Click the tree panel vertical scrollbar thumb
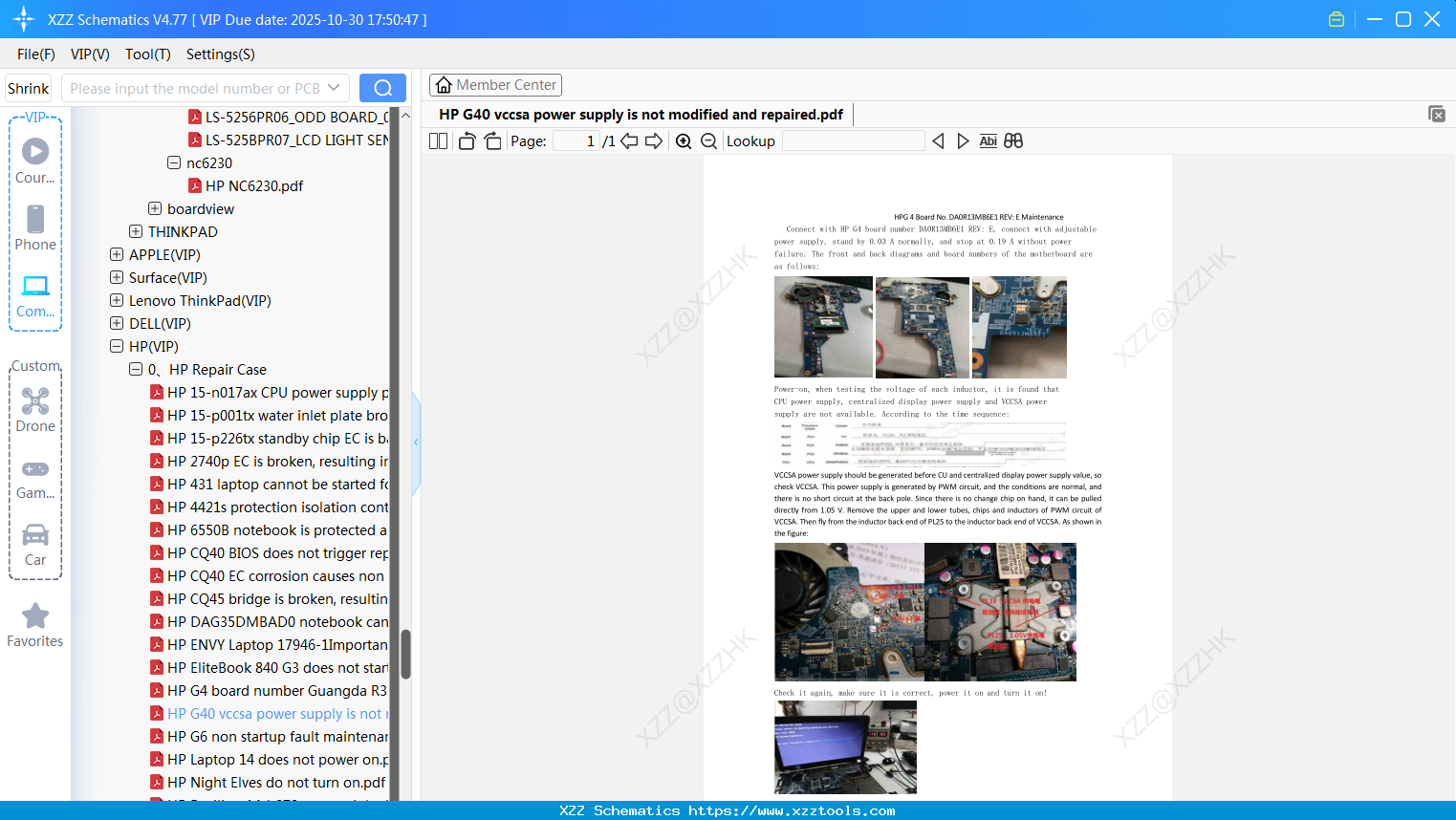 tap(405, 654)
